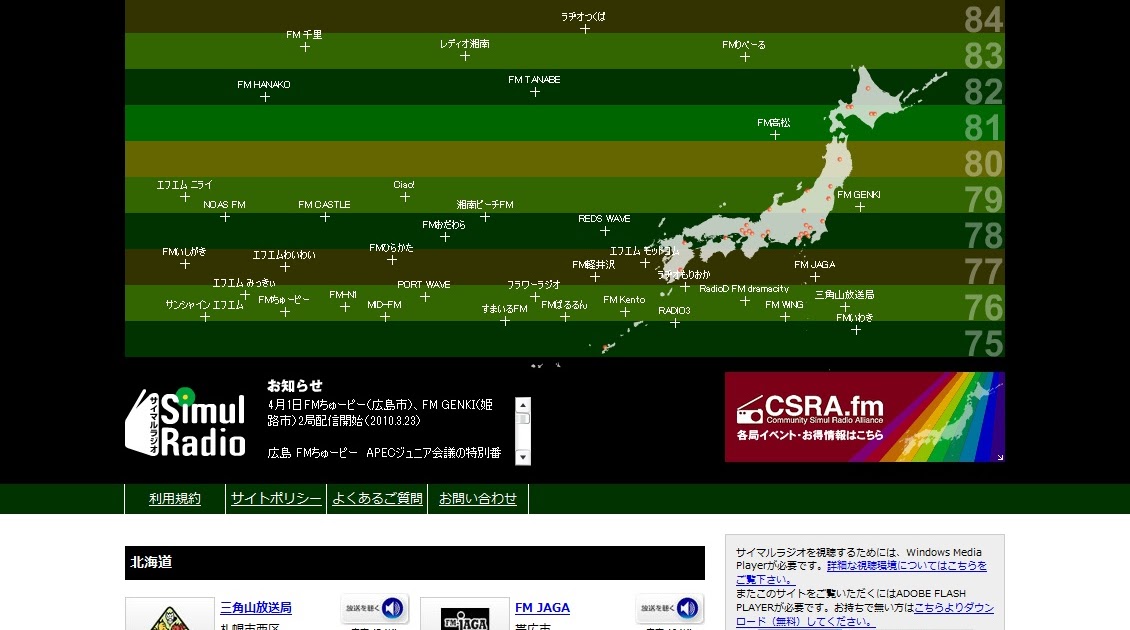Viewport: 1130px width, 630px height.
Task: Open the 三角山放送局 station link
Action: click(256, 608)
